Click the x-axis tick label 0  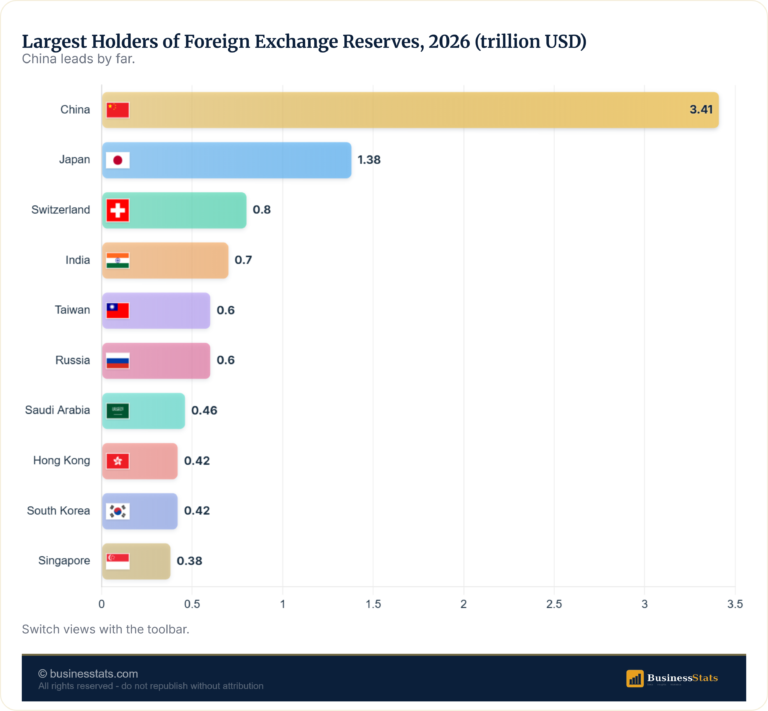(x=101, y=604)
